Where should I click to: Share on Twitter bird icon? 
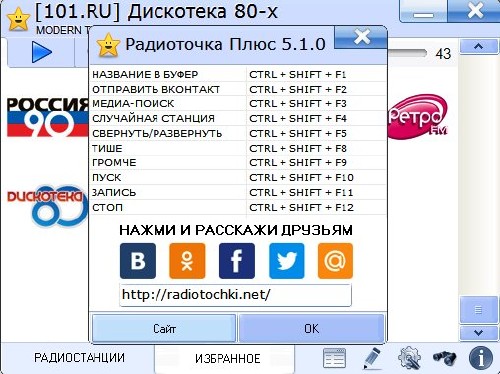pos(287,261)
